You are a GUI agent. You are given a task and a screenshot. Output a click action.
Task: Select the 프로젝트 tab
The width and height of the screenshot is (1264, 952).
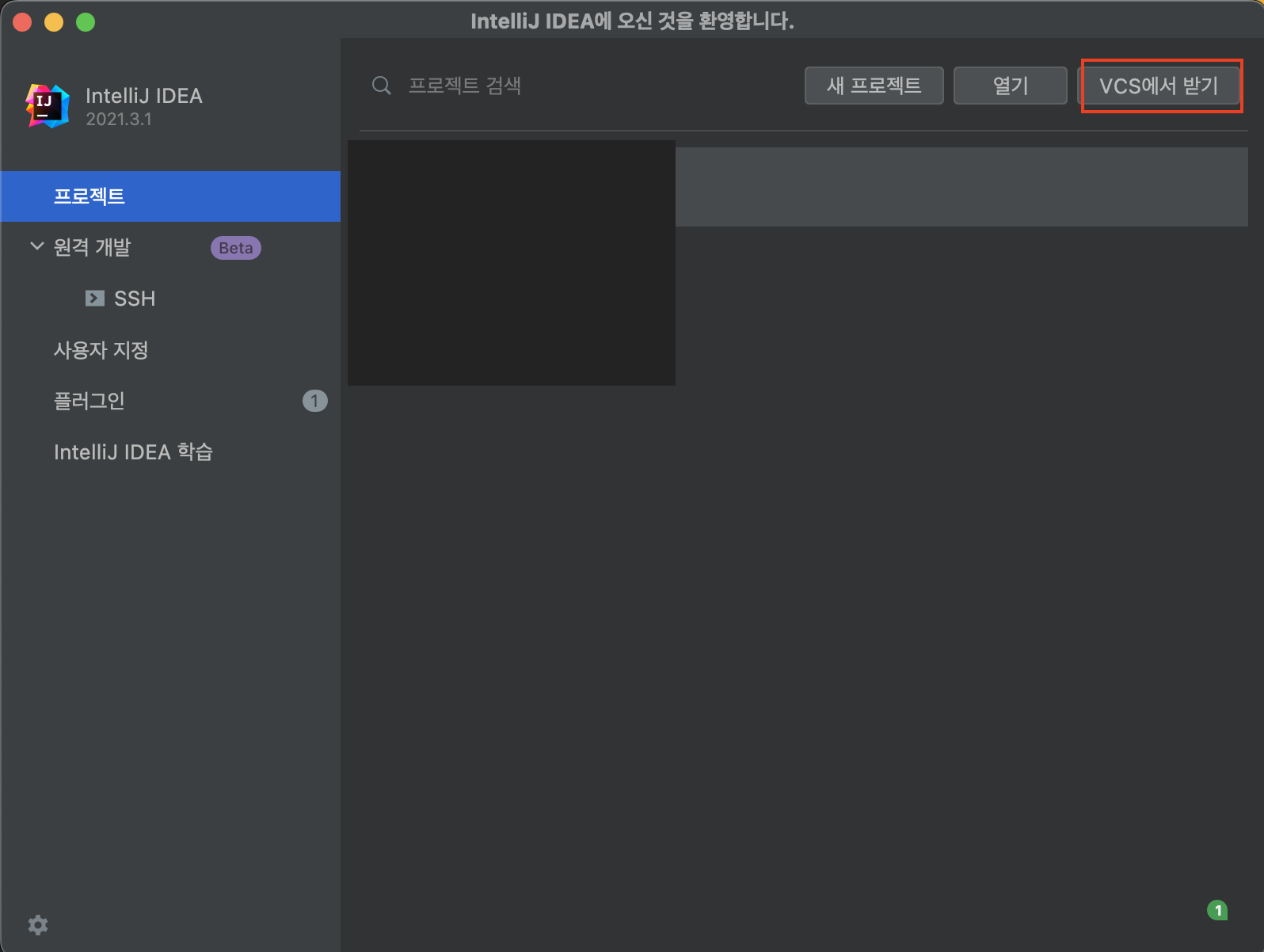170,196
